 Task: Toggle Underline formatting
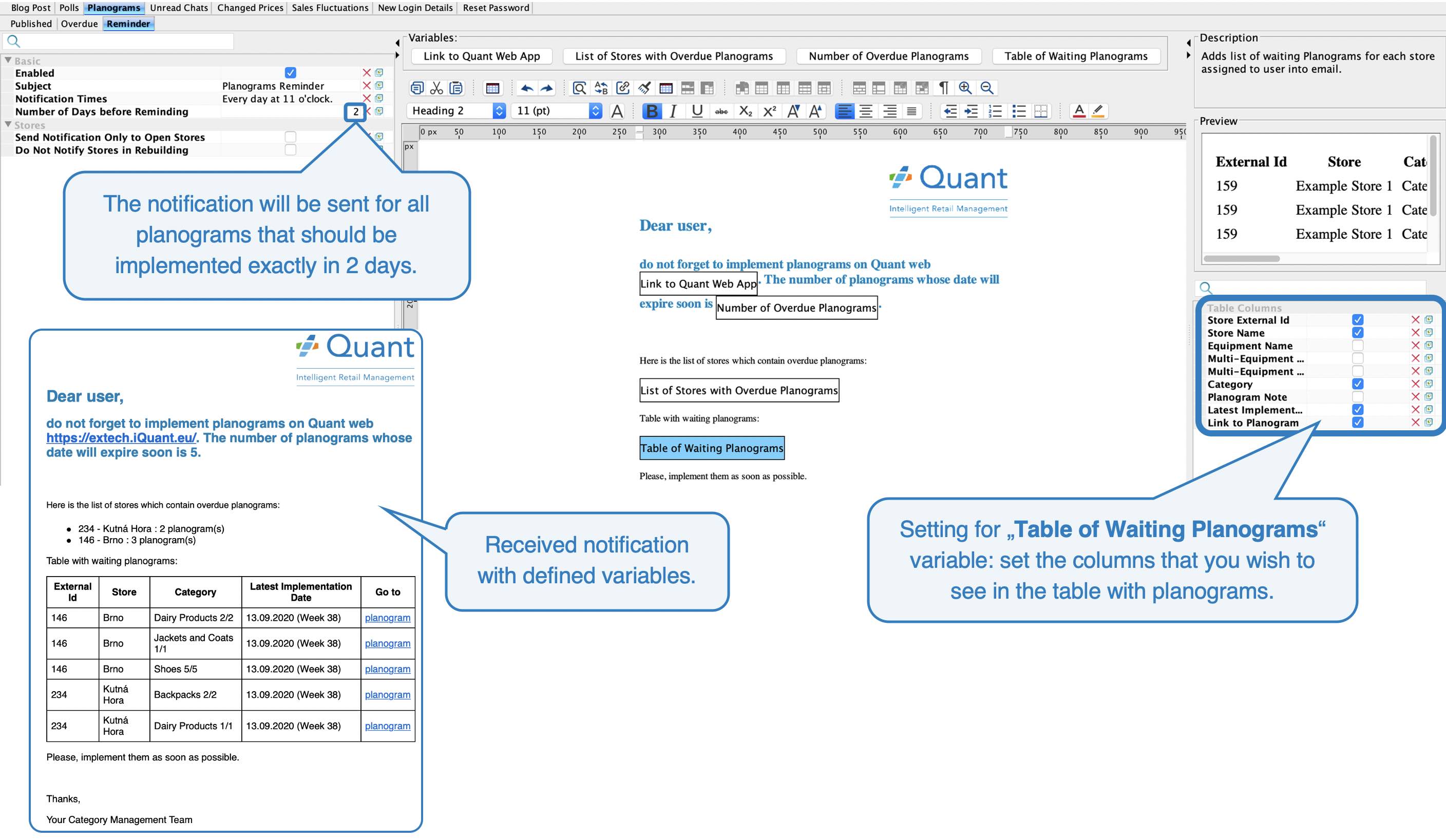click(697, 111)
